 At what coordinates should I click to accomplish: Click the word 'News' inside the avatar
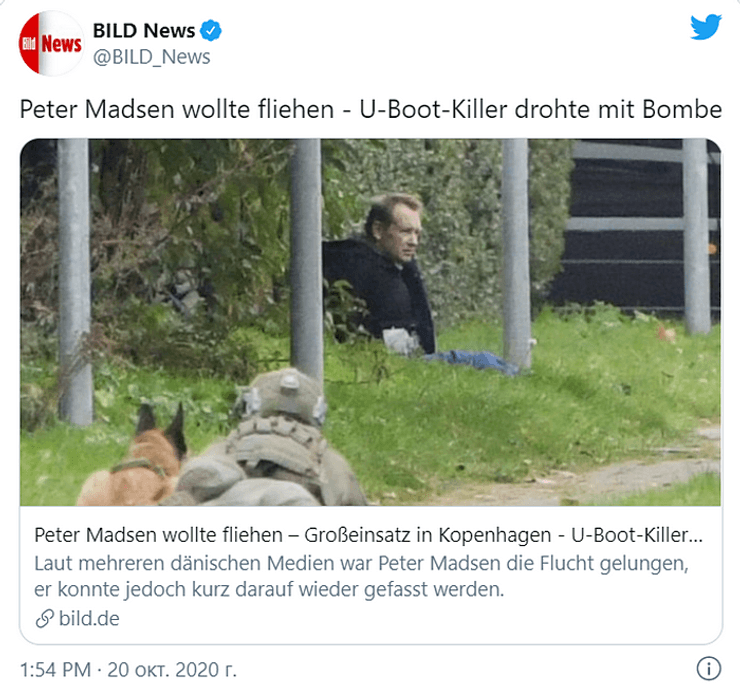tap(61, 44)
